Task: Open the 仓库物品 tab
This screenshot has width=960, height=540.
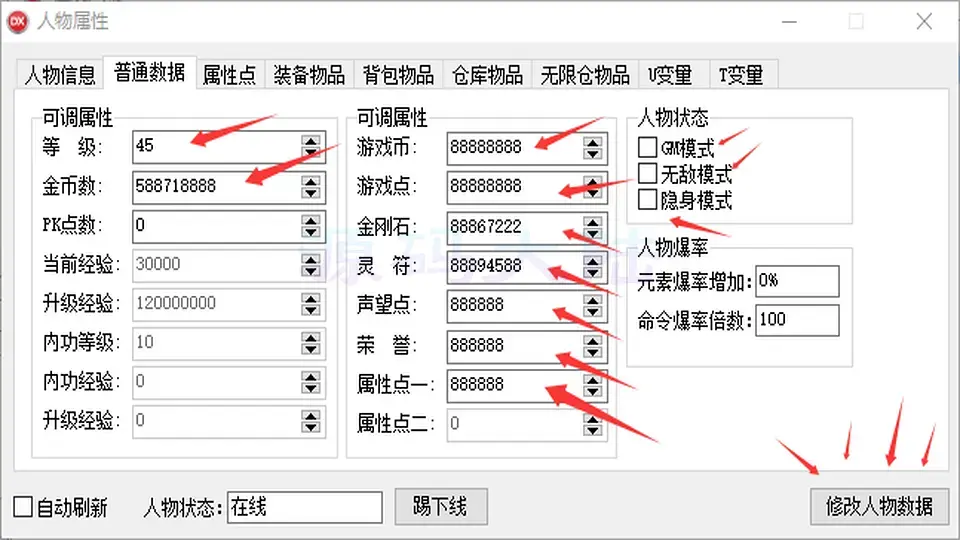Action: click(x=487, y=75)
